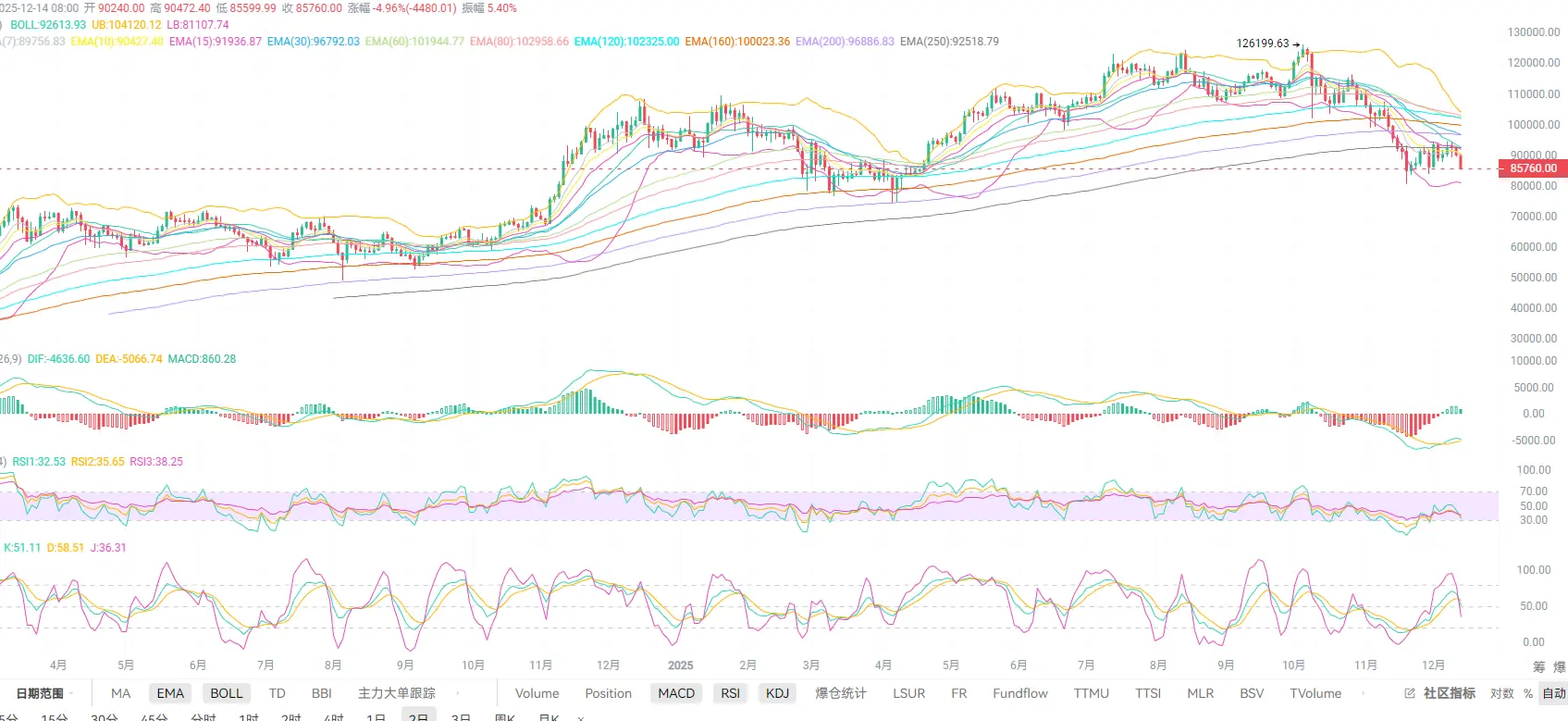Click the UB:104120.12 upper band label
Image resolution: width=1568 pixels, height=721 pixels.
coord(127,25)
